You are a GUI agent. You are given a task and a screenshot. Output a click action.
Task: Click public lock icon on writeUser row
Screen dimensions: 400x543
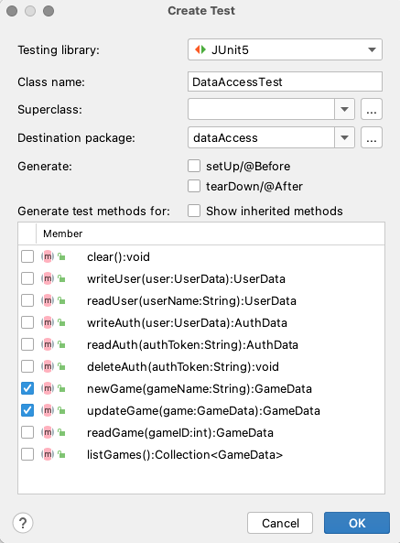[62, 279]
